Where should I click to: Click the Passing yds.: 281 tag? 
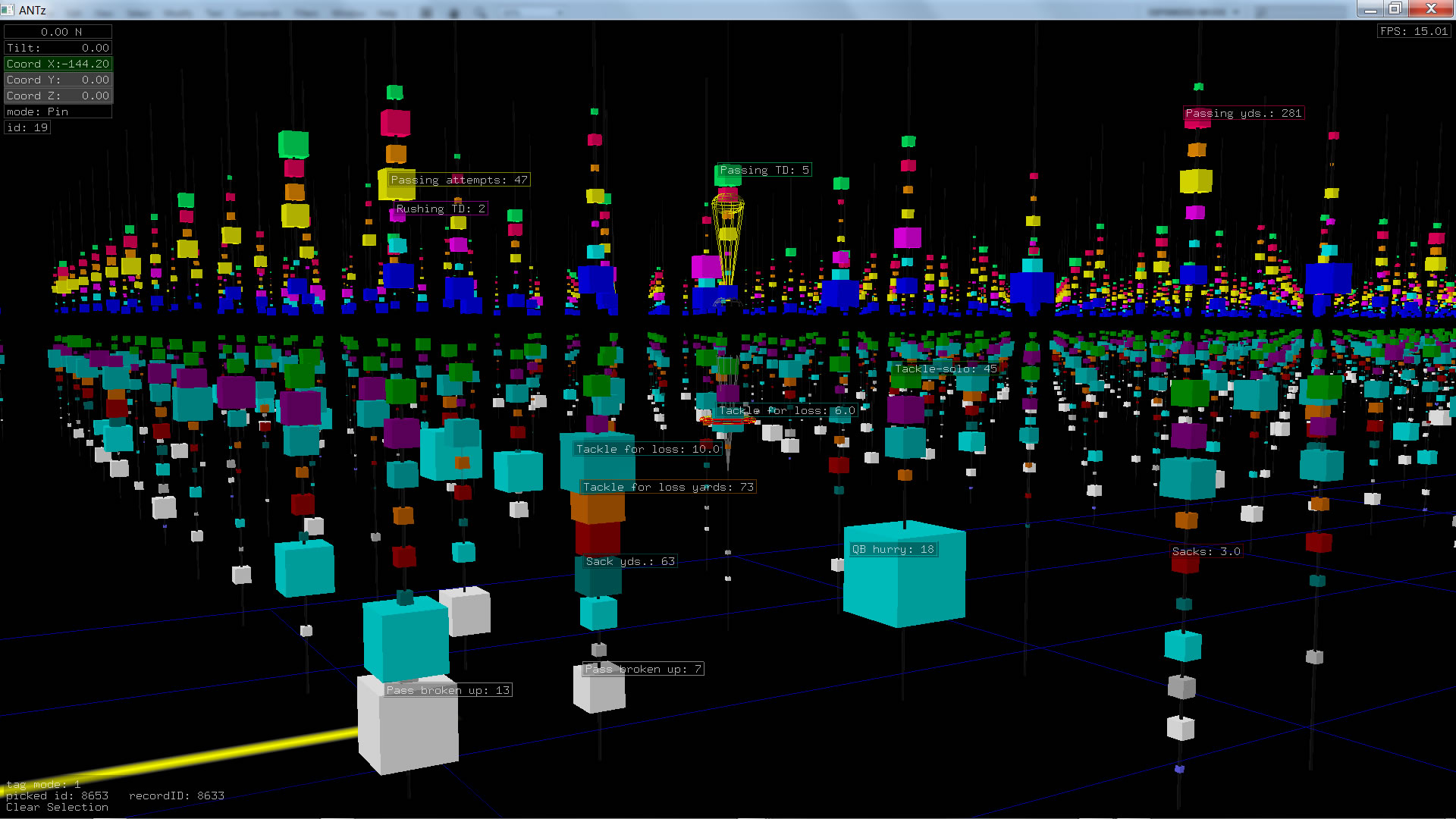(x=1244, y=113)
